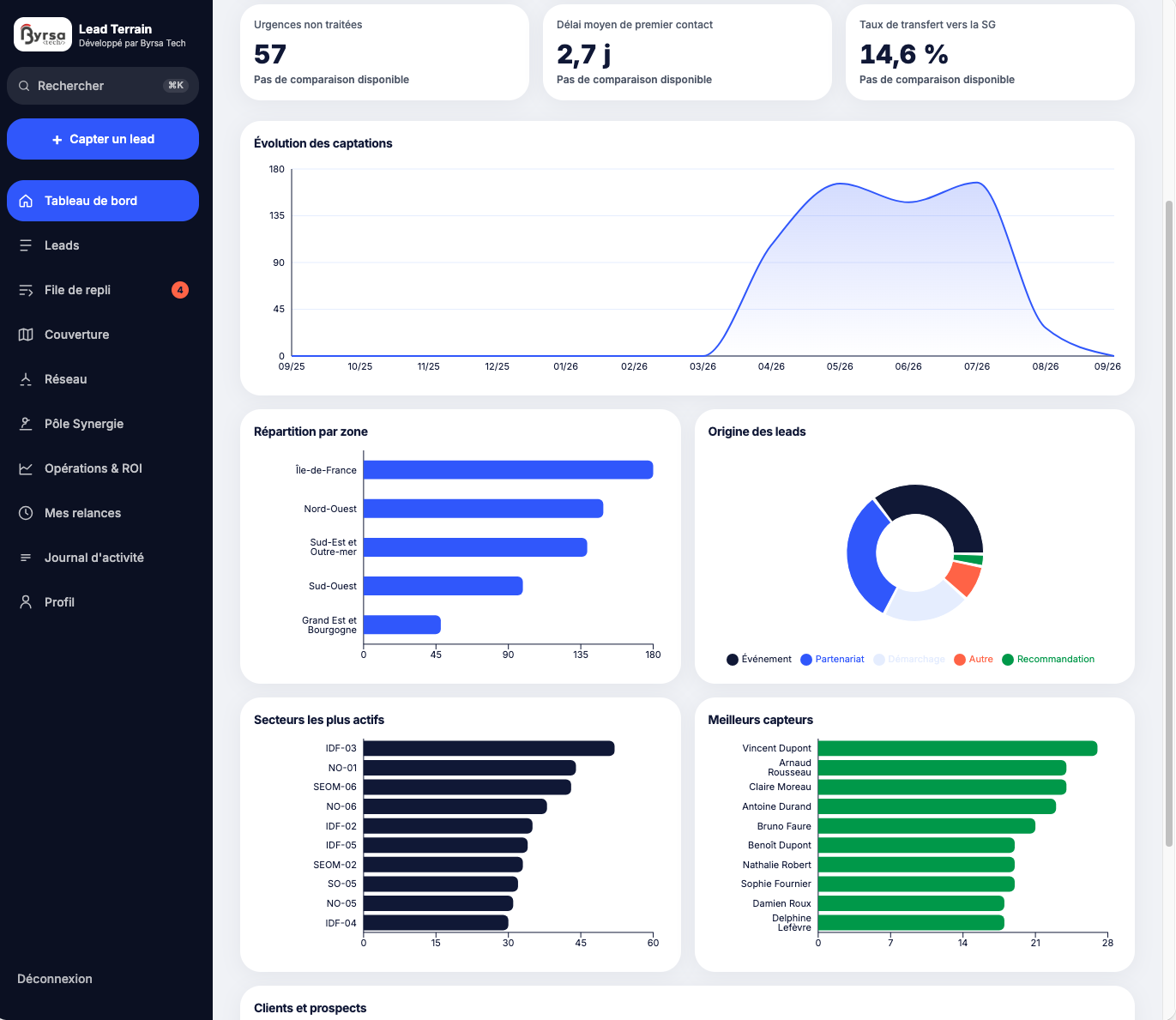Click the Réseau icon
Image resolution: width=1176 pixels, height=1020 pixels.
pyautogui.click(x=26, y=379)
